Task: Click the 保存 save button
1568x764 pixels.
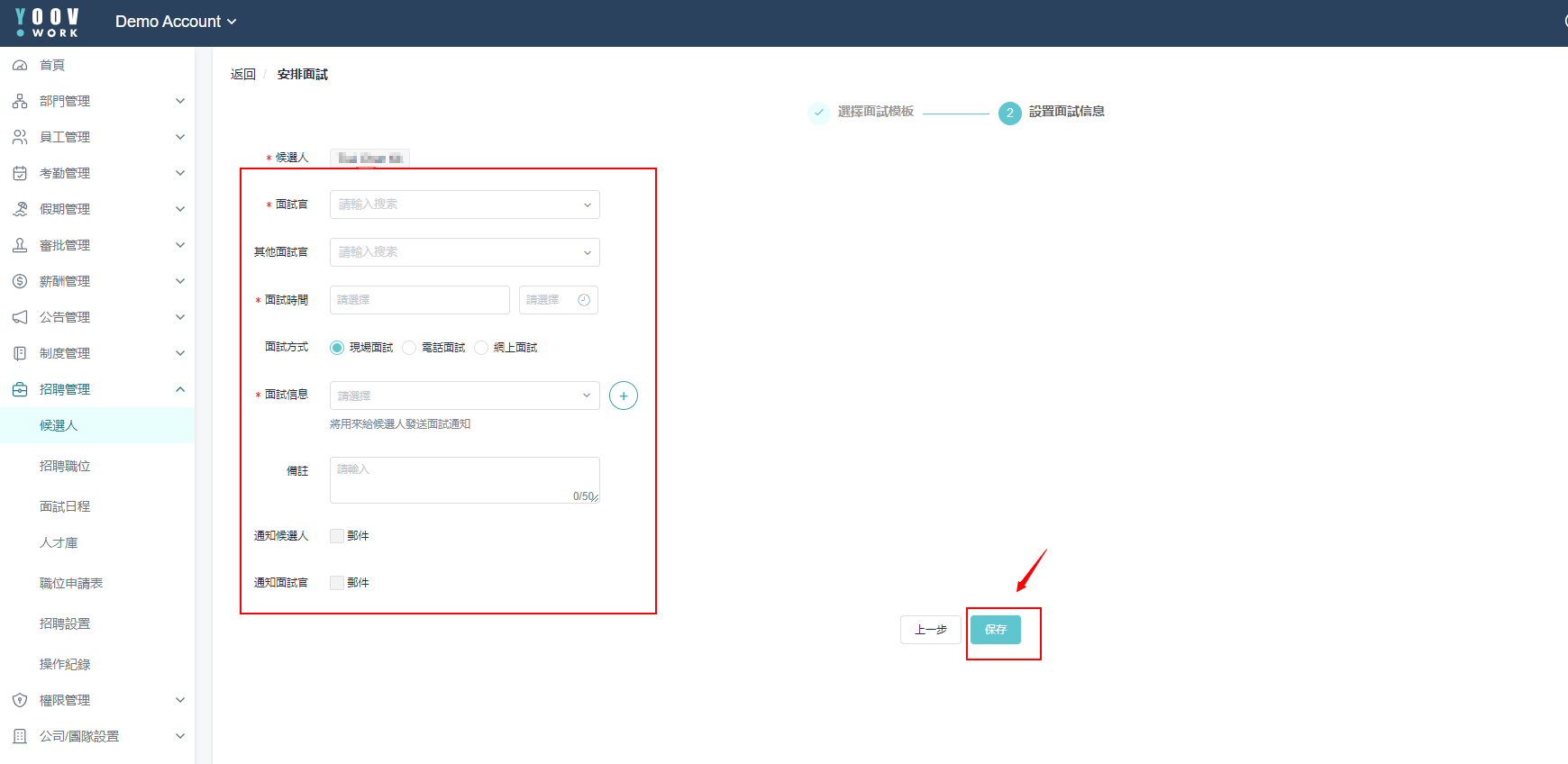Action: 995,630
